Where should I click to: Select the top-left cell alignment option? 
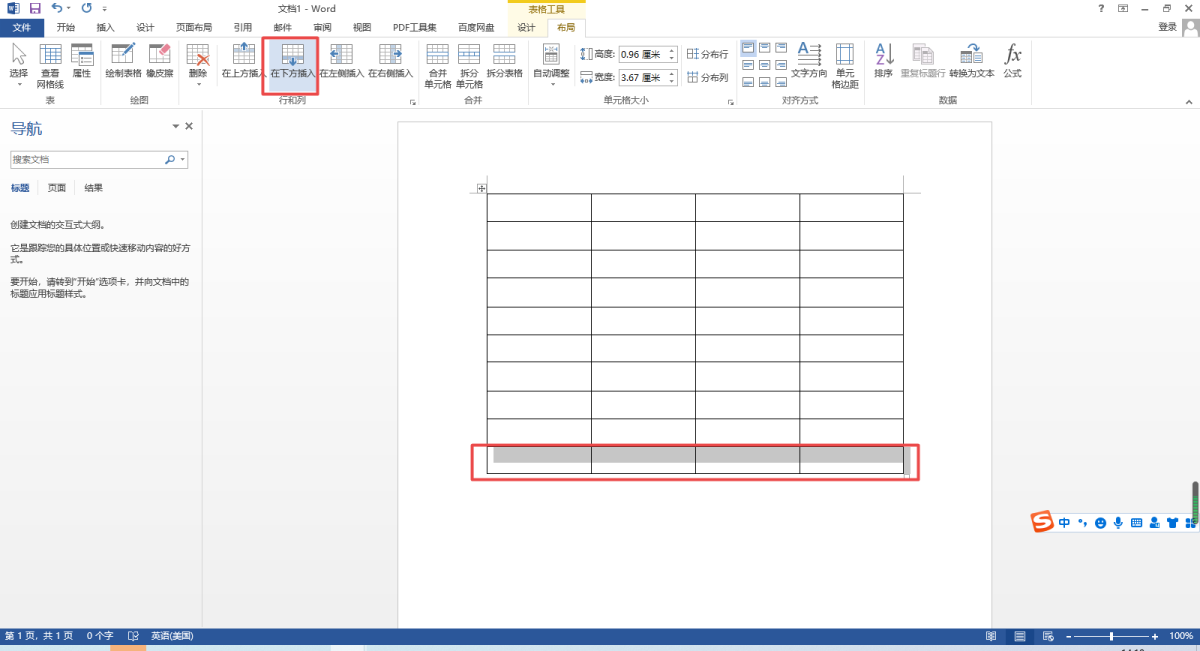tap(748, 47)
